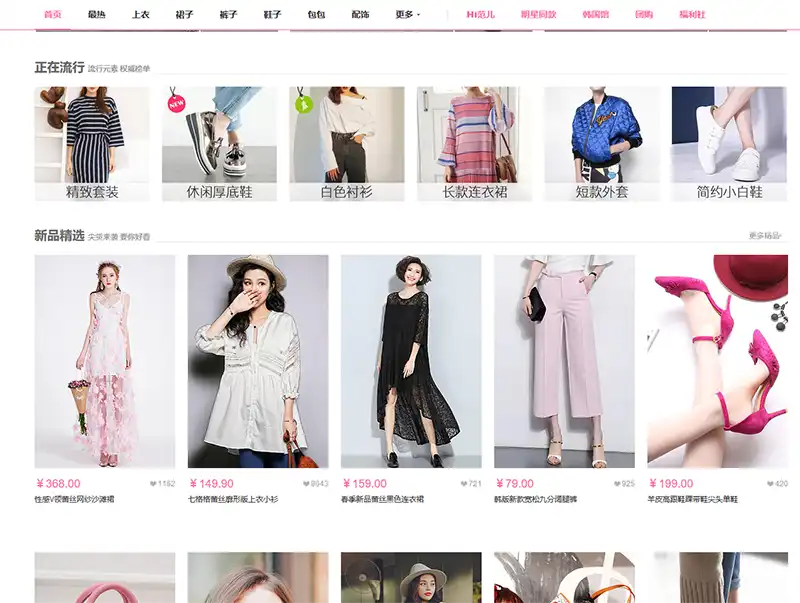Open the 长款连衣裙 striped dress tile
Screen dimensions: 800x603
(x=474, y=144)
